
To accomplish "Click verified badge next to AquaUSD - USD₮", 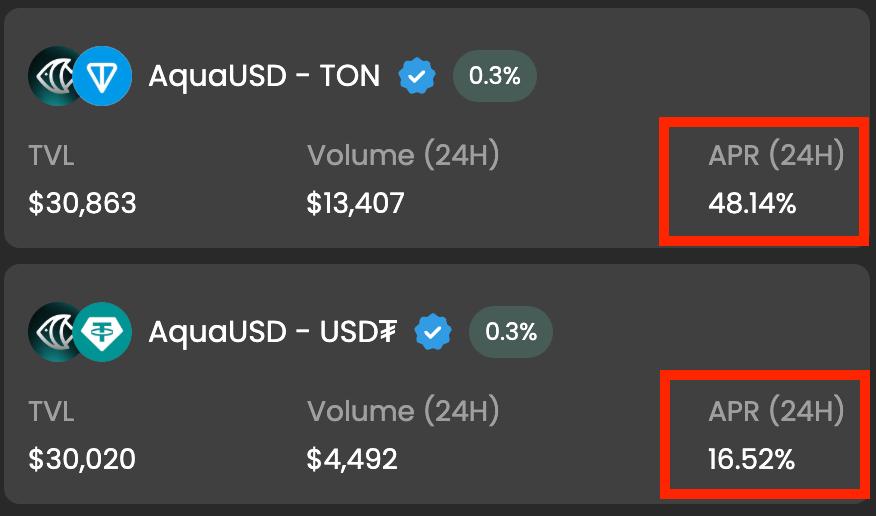I will [x=433, y=332].
